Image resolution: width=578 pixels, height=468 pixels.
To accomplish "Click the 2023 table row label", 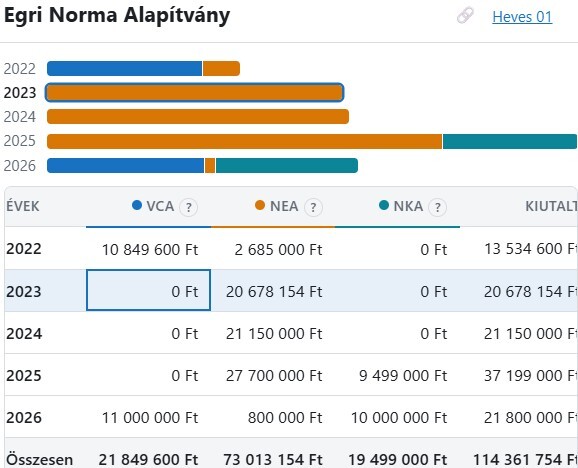I will [24, 291].
